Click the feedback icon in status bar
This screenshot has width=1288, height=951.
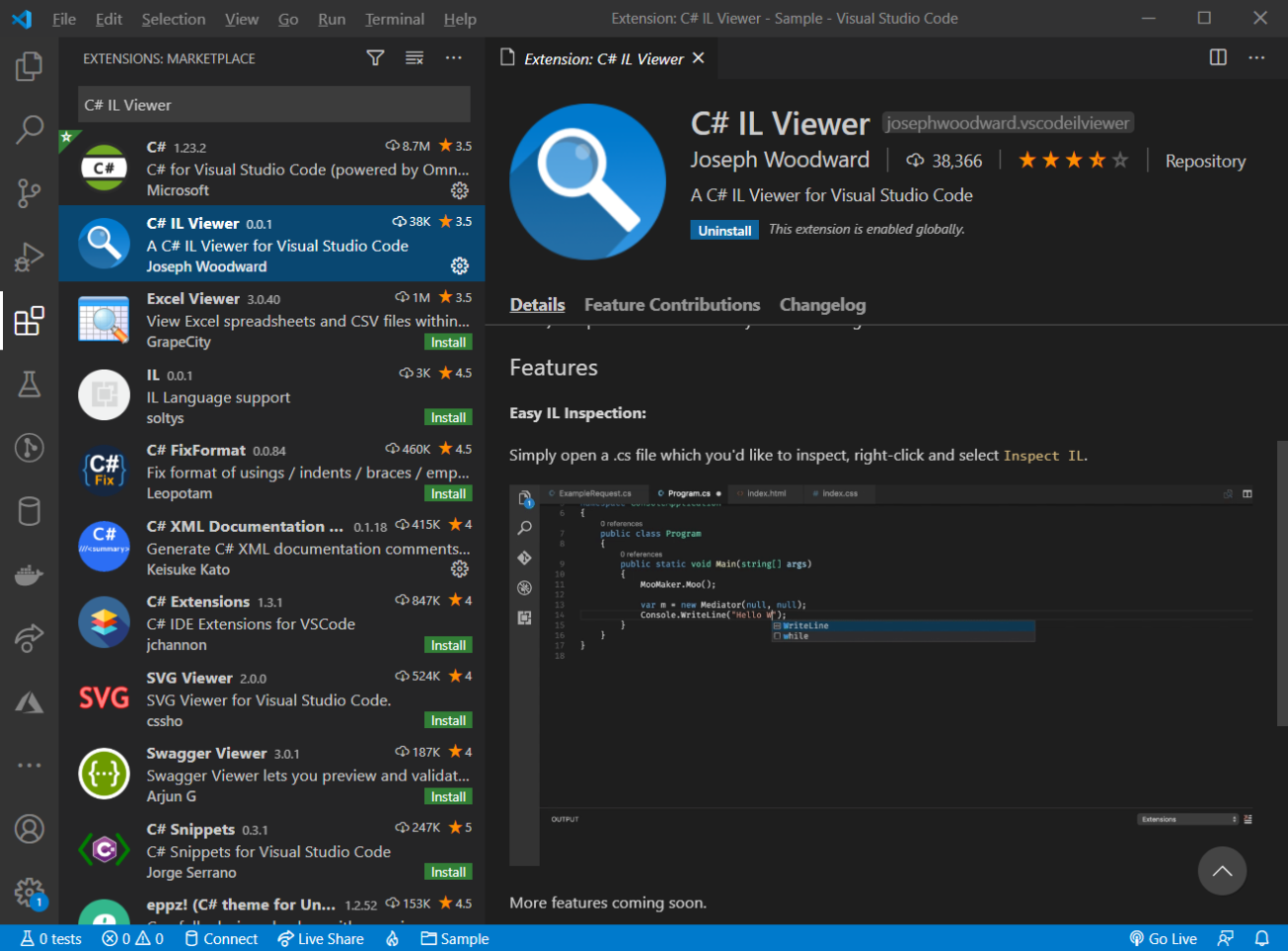(1226, 938)
